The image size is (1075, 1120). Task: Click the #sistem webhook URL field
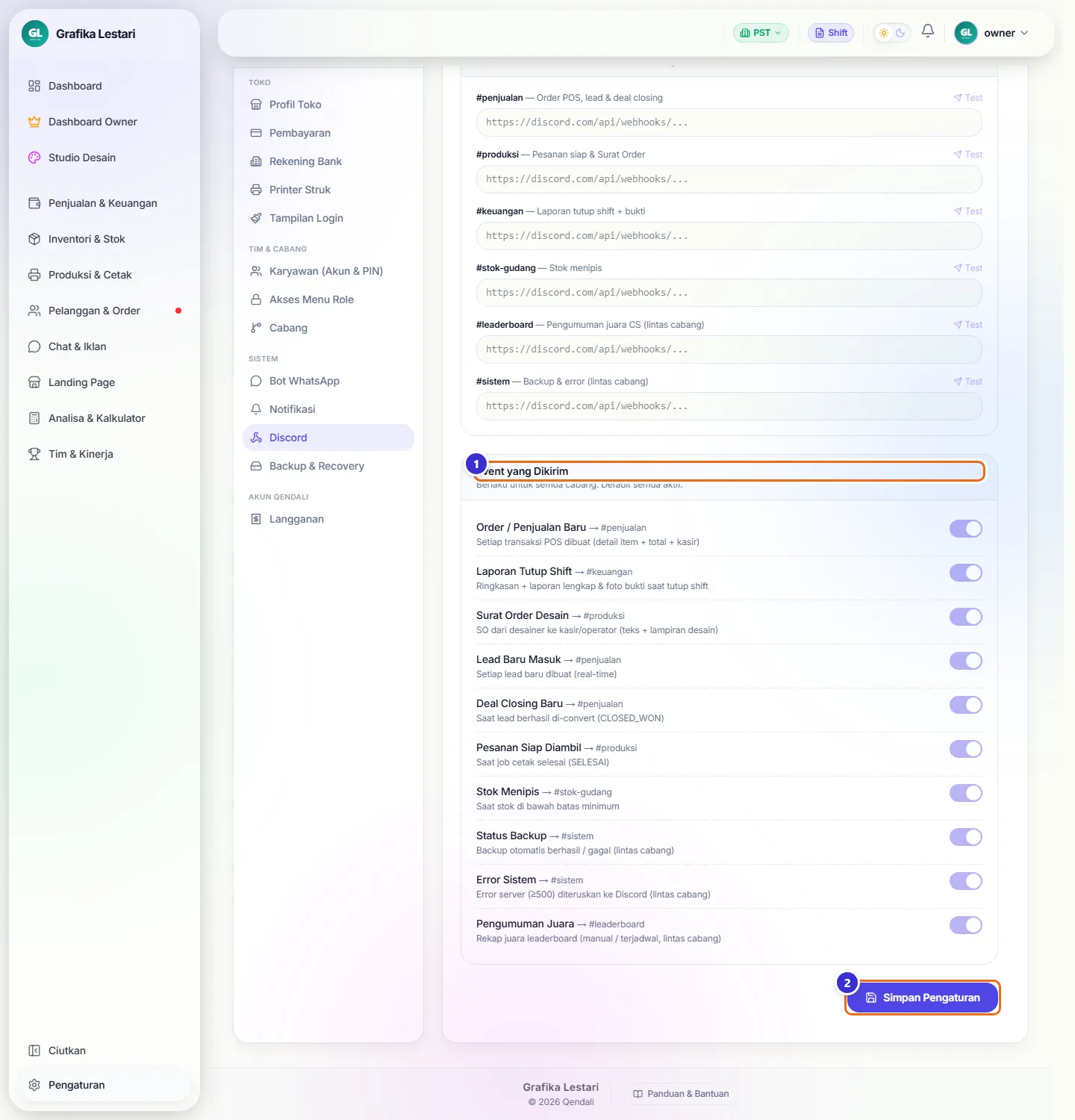tap(729, 406)
